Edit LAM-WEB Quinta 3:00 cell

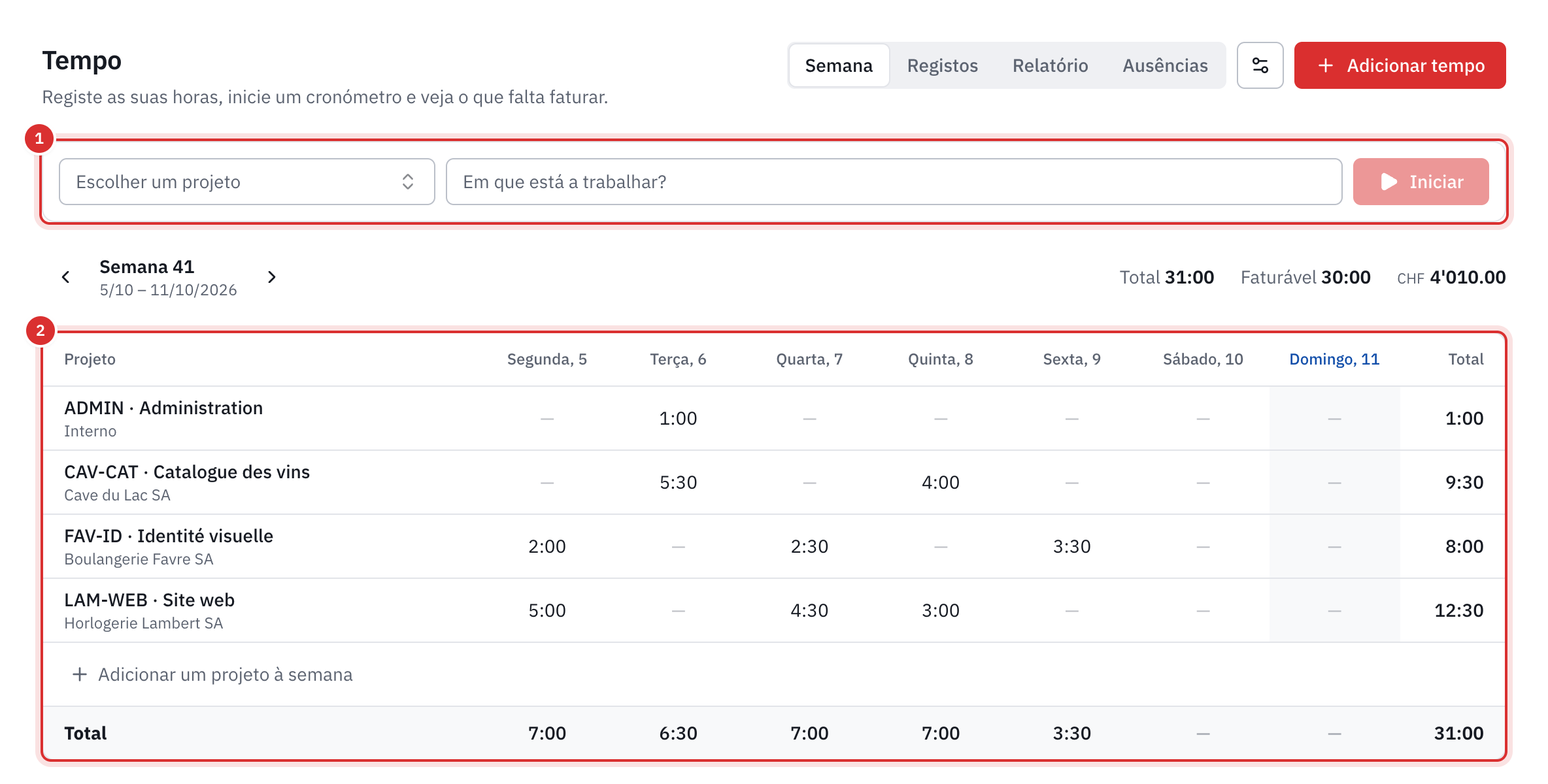coord(940,610)
